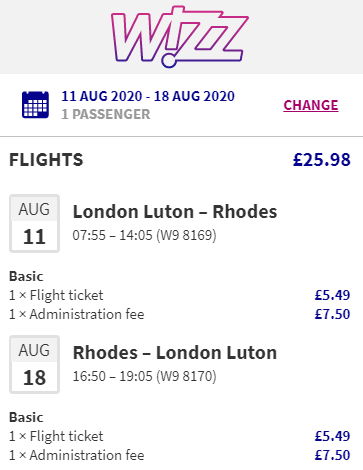Click the outbound £7.50 administration fee price
The image size is (363, 470).
pyautogui.click(x=332, y=314)
